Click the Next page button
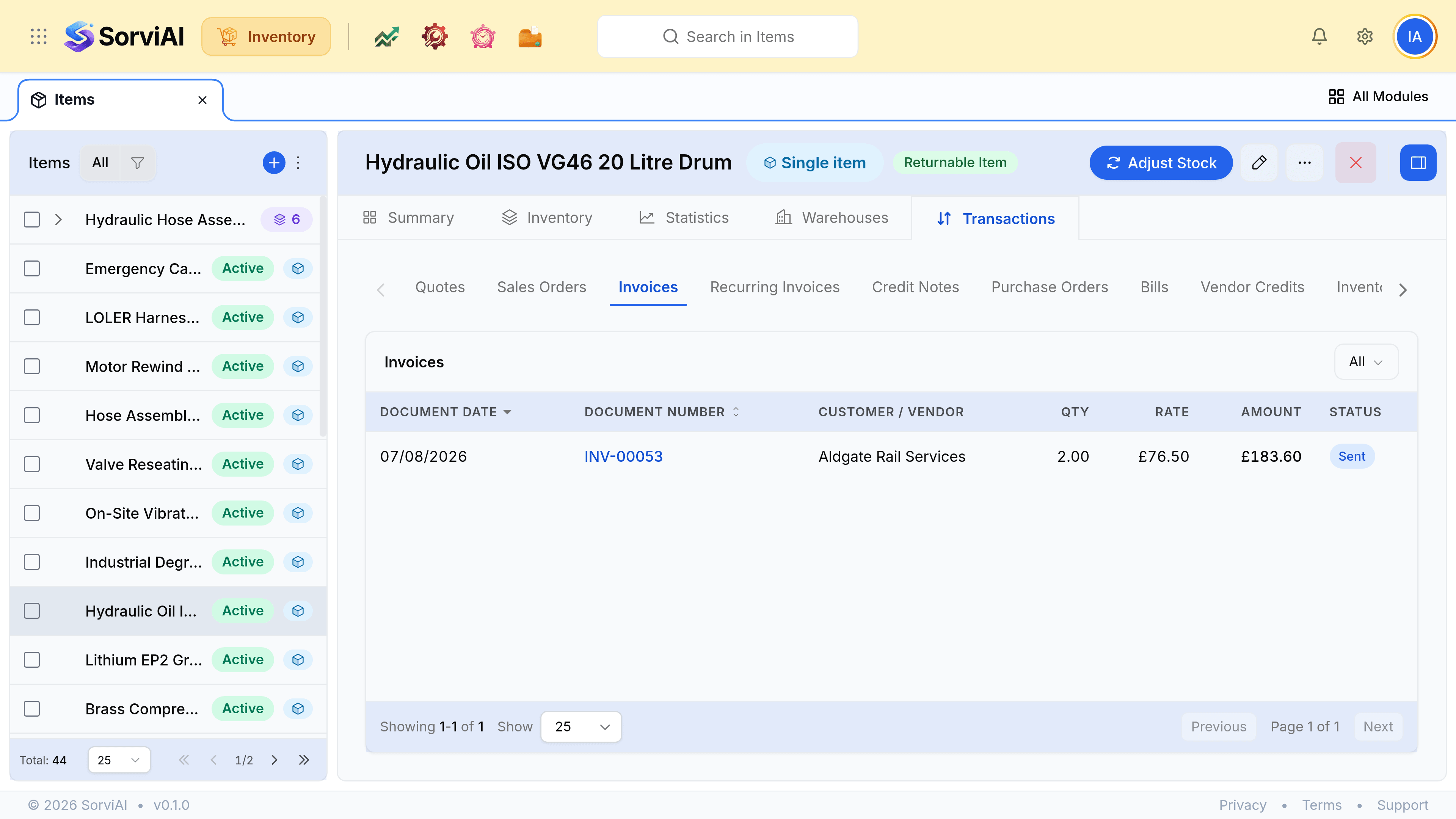Viewport: 1456px width, 819px height. (x=1378, y=726)
